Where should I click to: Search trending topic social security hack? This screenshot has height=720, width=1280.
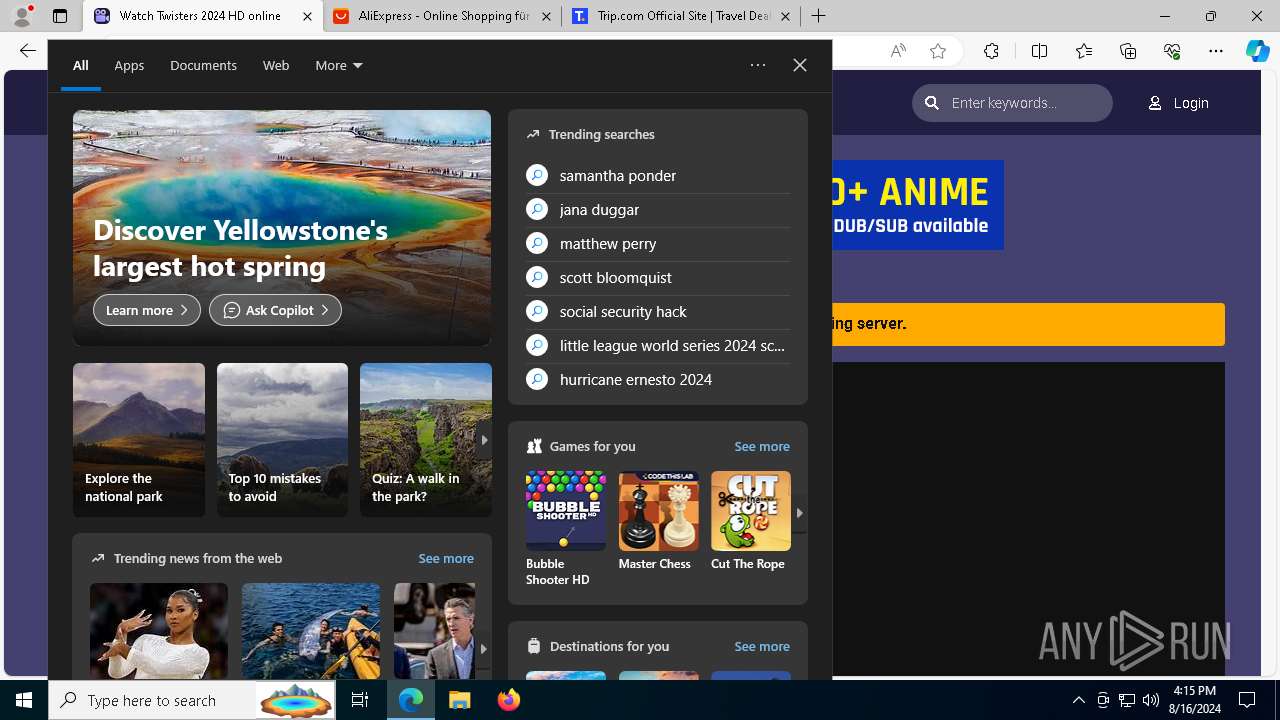(658, 311)
